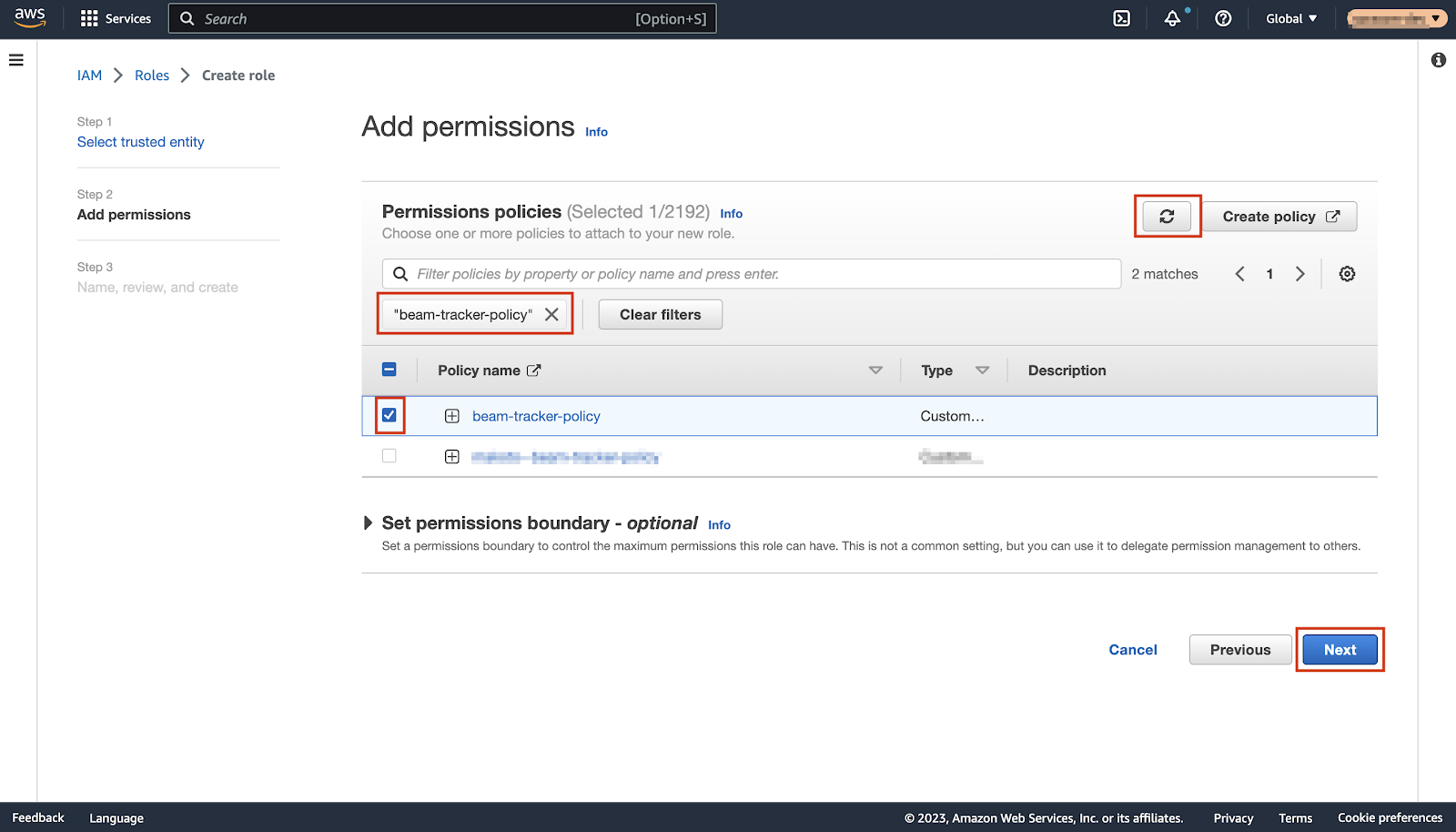Go to Roles breadcrumb
Viewport: 1456px width, 832px height.
click(x=152, y=76)
